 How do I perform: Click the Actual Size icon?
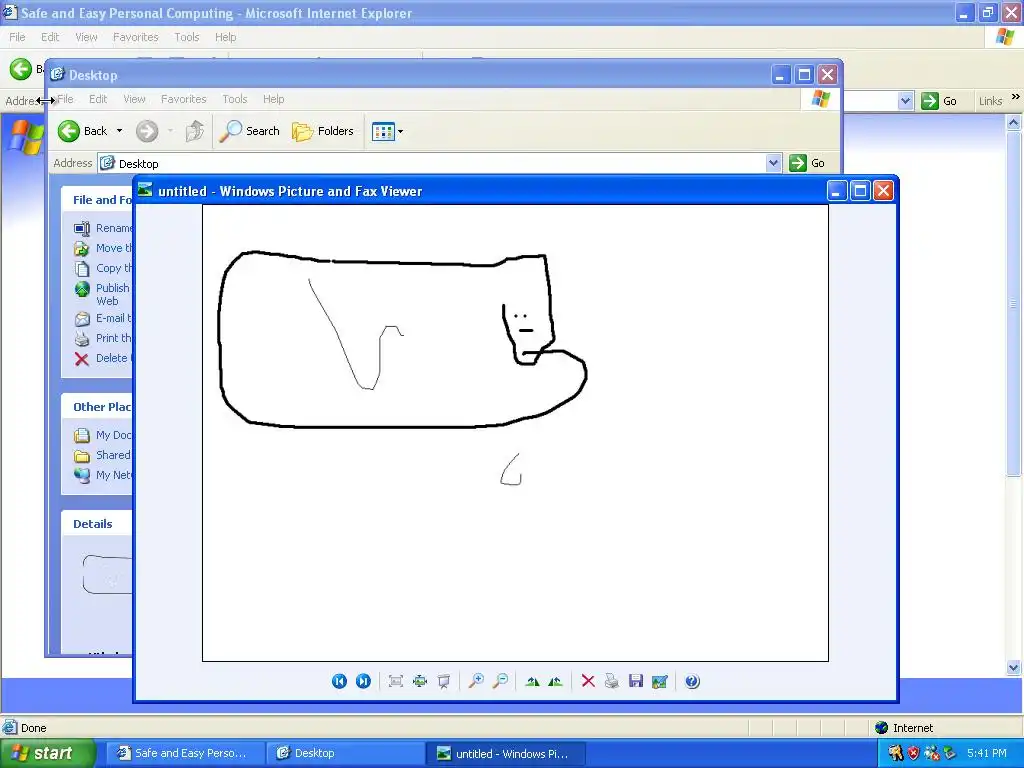click(420, 681)
